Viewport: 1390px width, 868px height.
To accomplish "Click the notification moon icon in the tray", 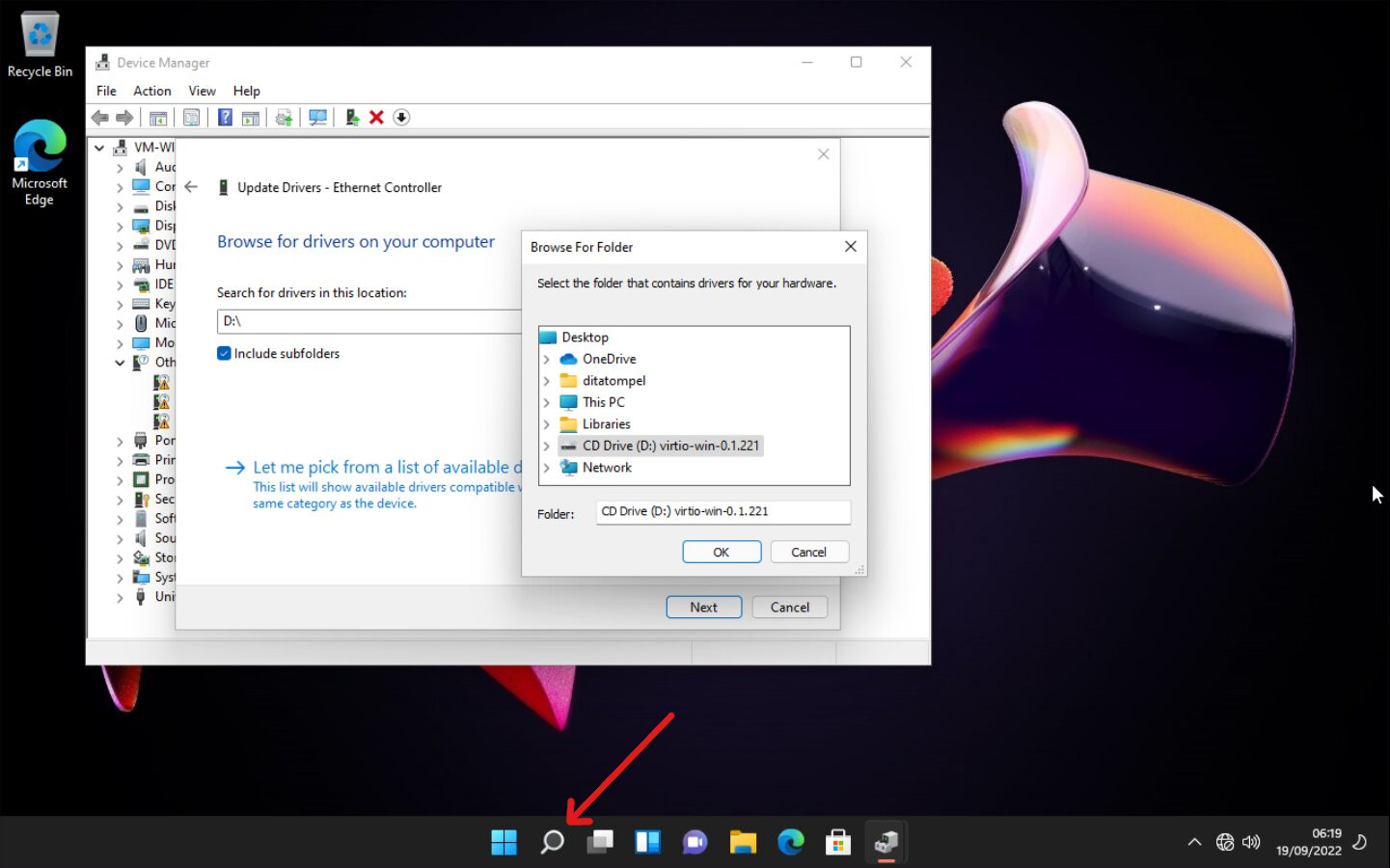I will (1360, 842).
